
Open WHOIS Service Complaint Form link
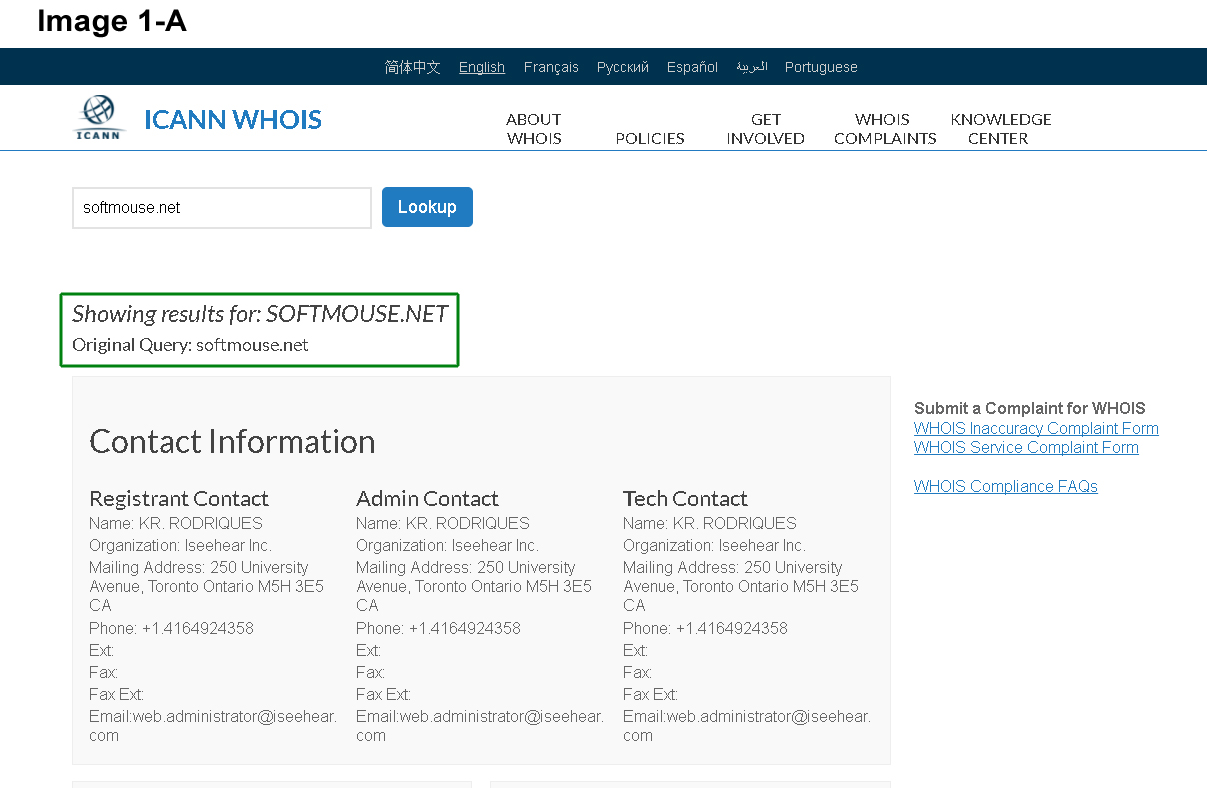[1026, 447]
